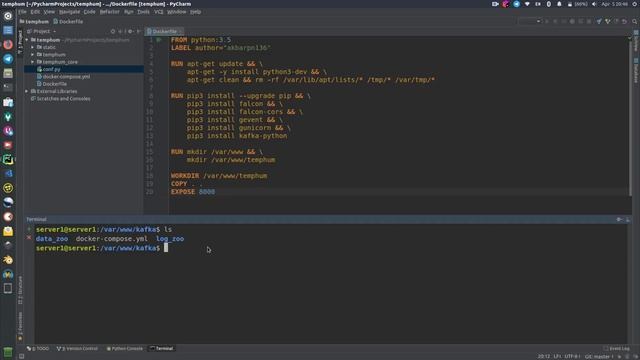Toggle the Project tool window stripe button
The height and width of the screenshot is (360, 640).
click(20, 41)
